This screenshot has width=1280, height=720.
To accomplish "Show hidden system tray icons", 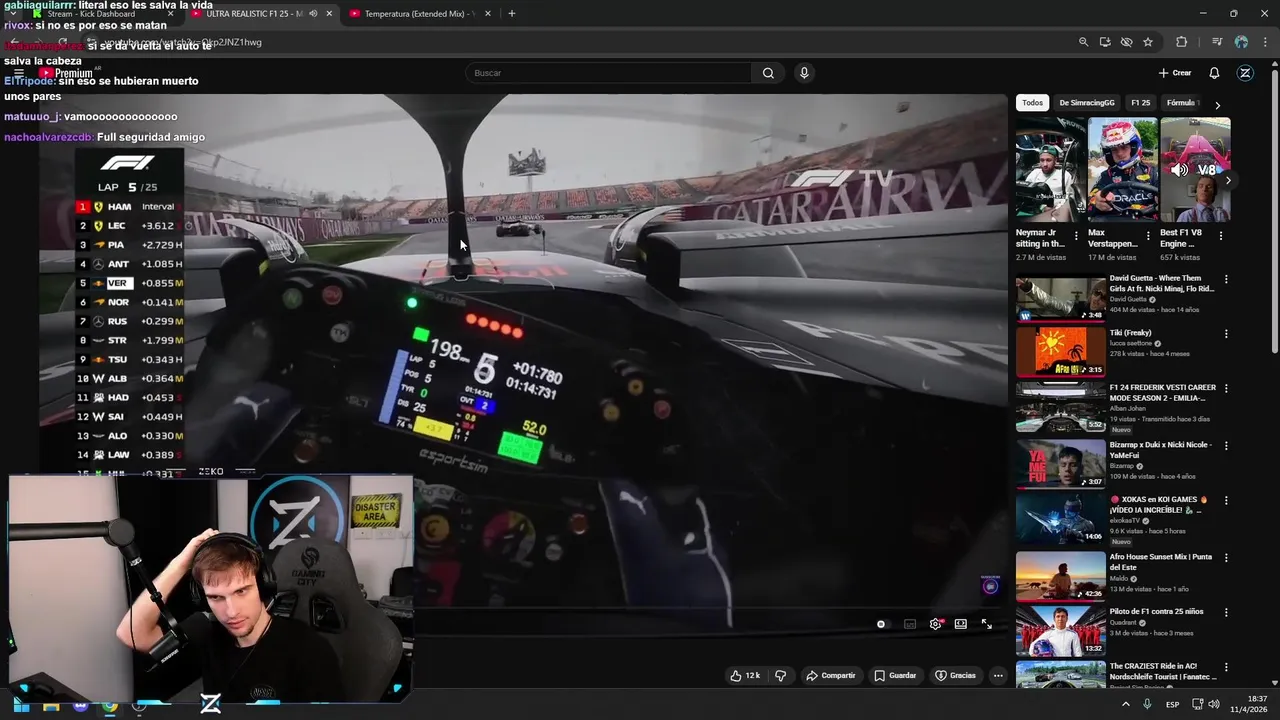I will [x=1125, y=705].
